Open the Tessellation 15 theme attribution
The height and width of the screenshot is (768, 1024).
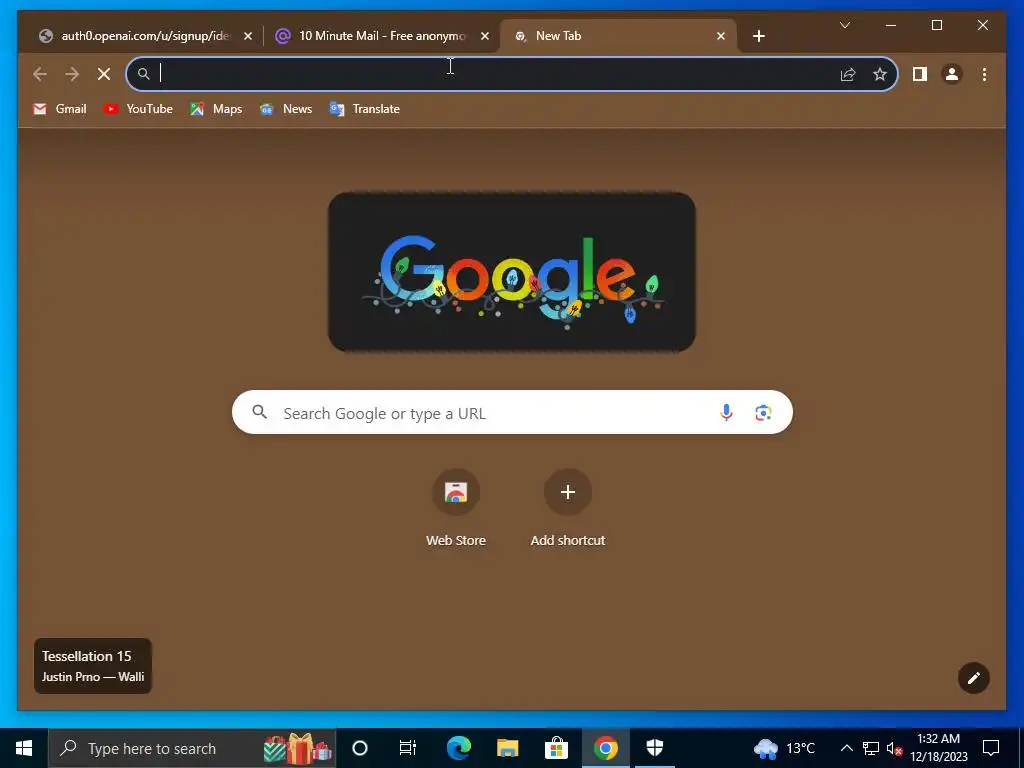tap(93, 665)
